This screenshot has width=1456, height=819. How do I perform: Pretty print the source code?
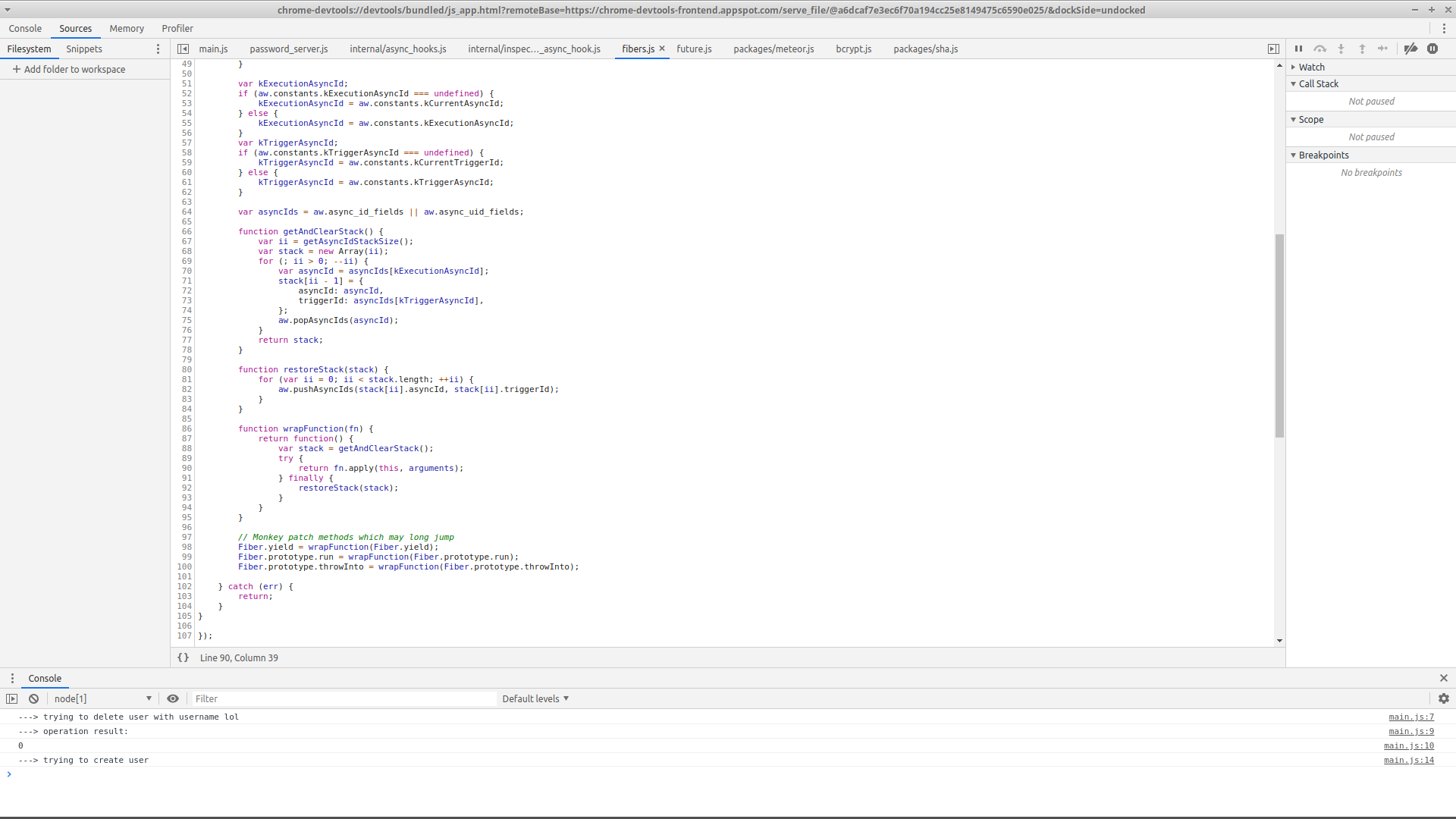[183, 657]
